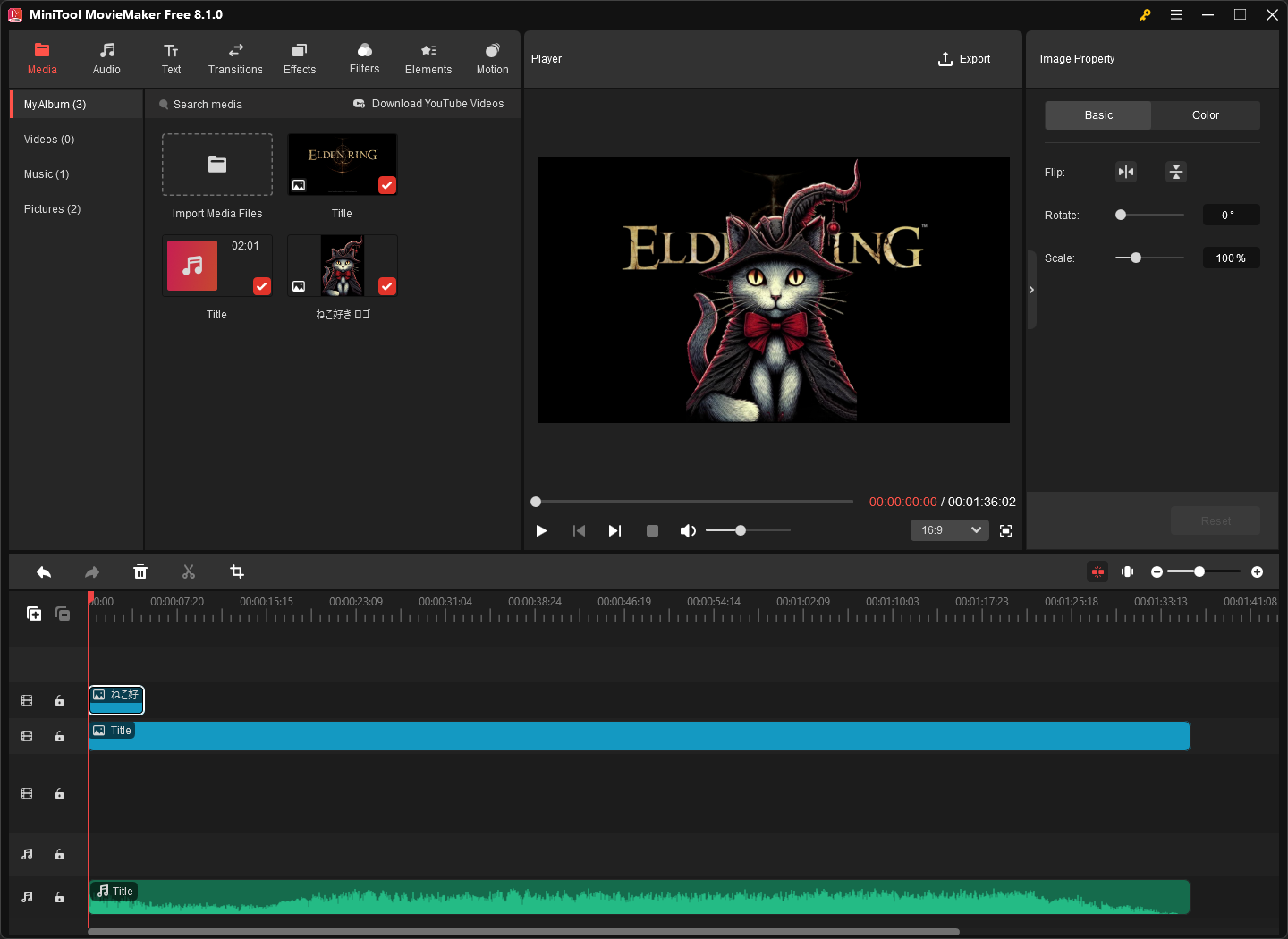The width and height of the screenshot is (1288, 939).
Task: Click the upgrade key icon
Action: click(x=1145, y=14)
